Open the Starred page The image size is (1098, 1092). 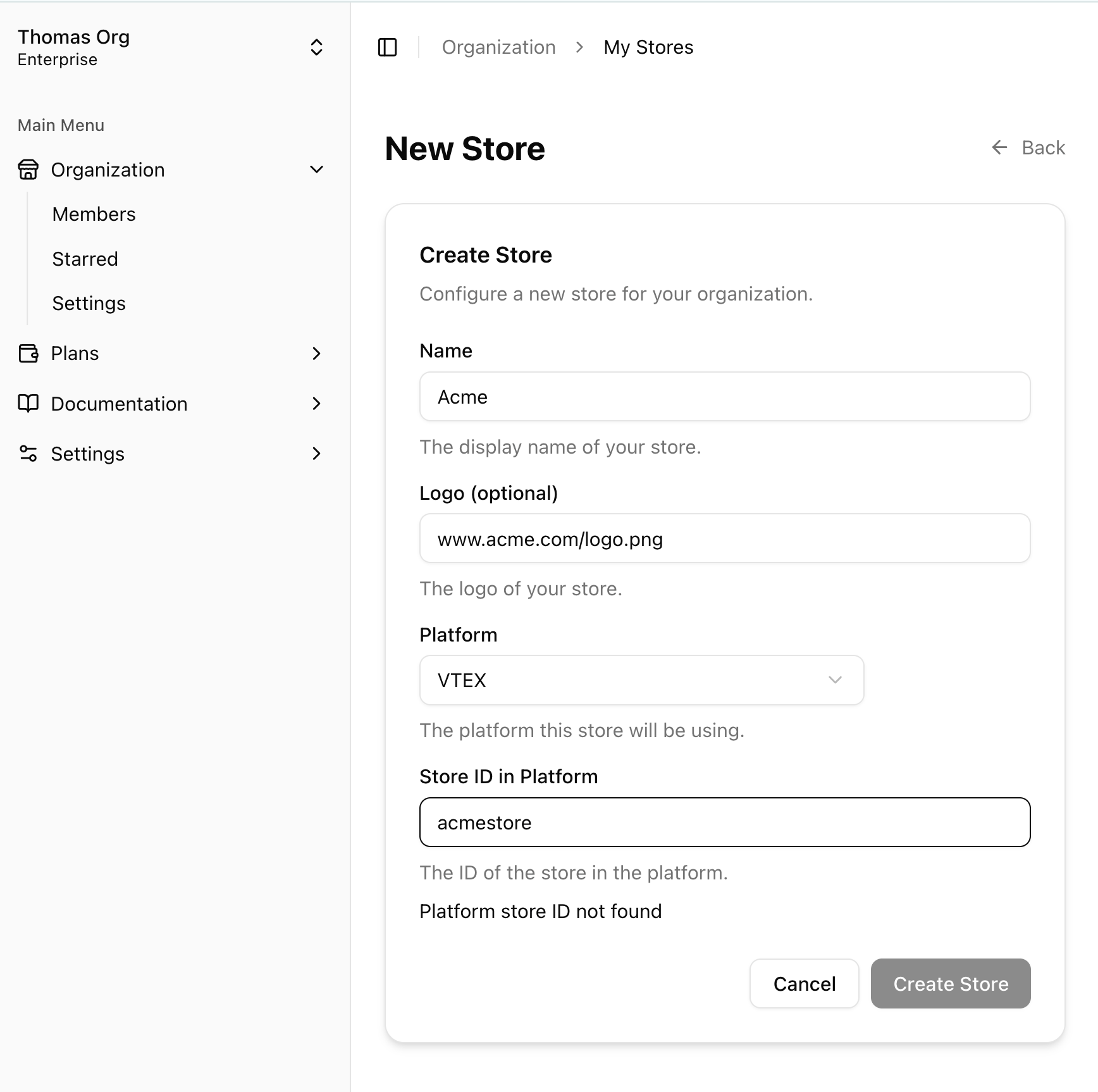[x=85, y=259]
